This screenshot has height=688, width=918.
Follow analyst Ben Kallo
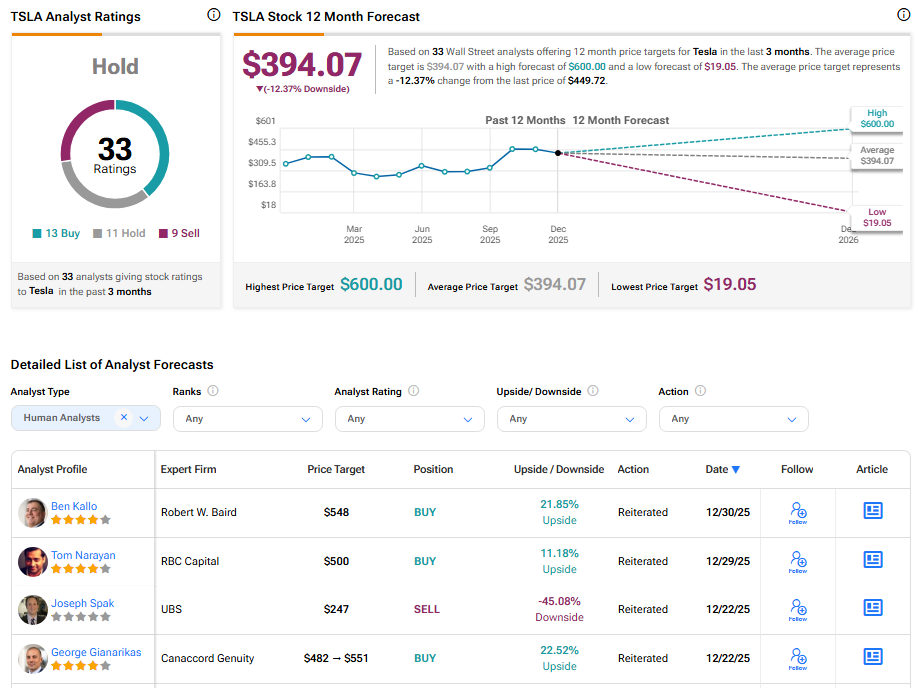point(797,512)
